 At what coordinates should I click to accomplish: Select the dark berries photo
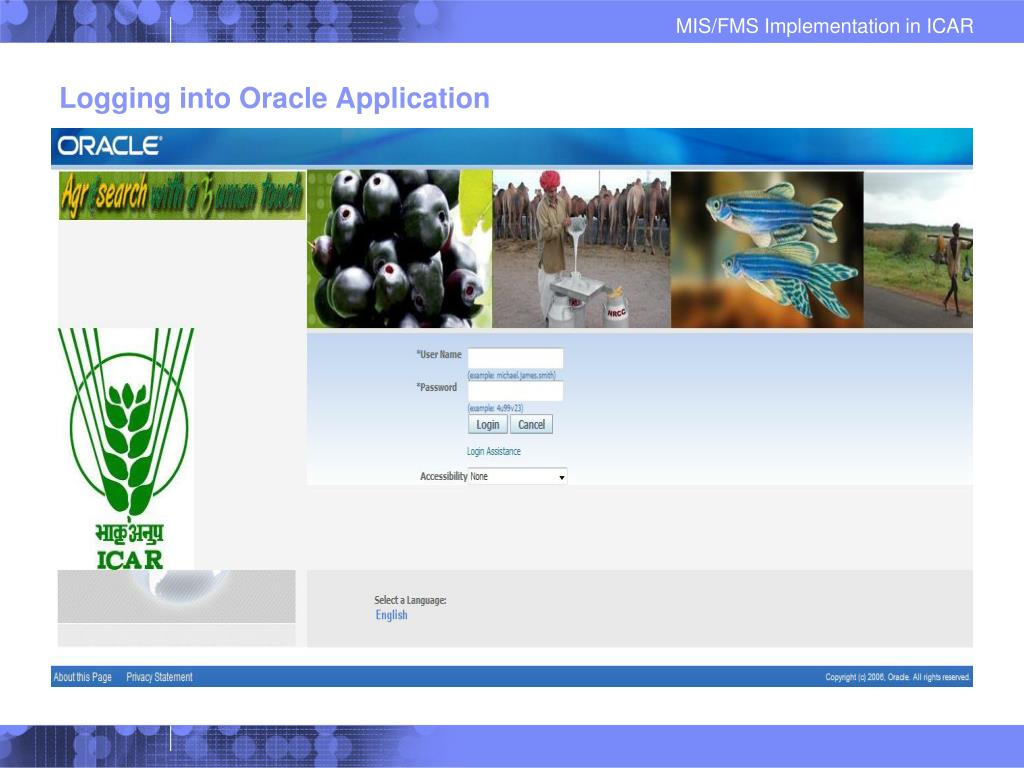(399, 249)
